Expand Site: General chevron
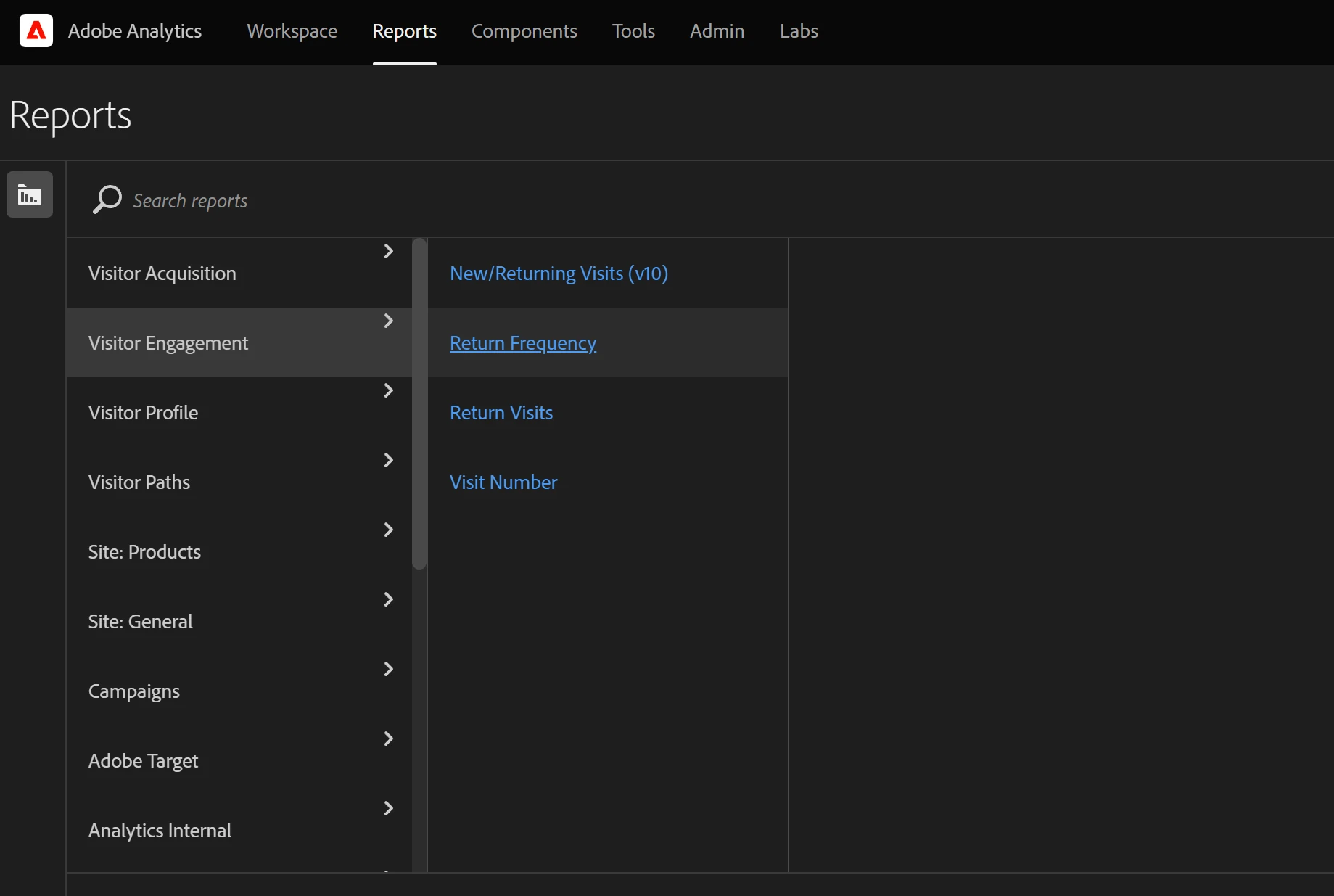 coord(389,599)
